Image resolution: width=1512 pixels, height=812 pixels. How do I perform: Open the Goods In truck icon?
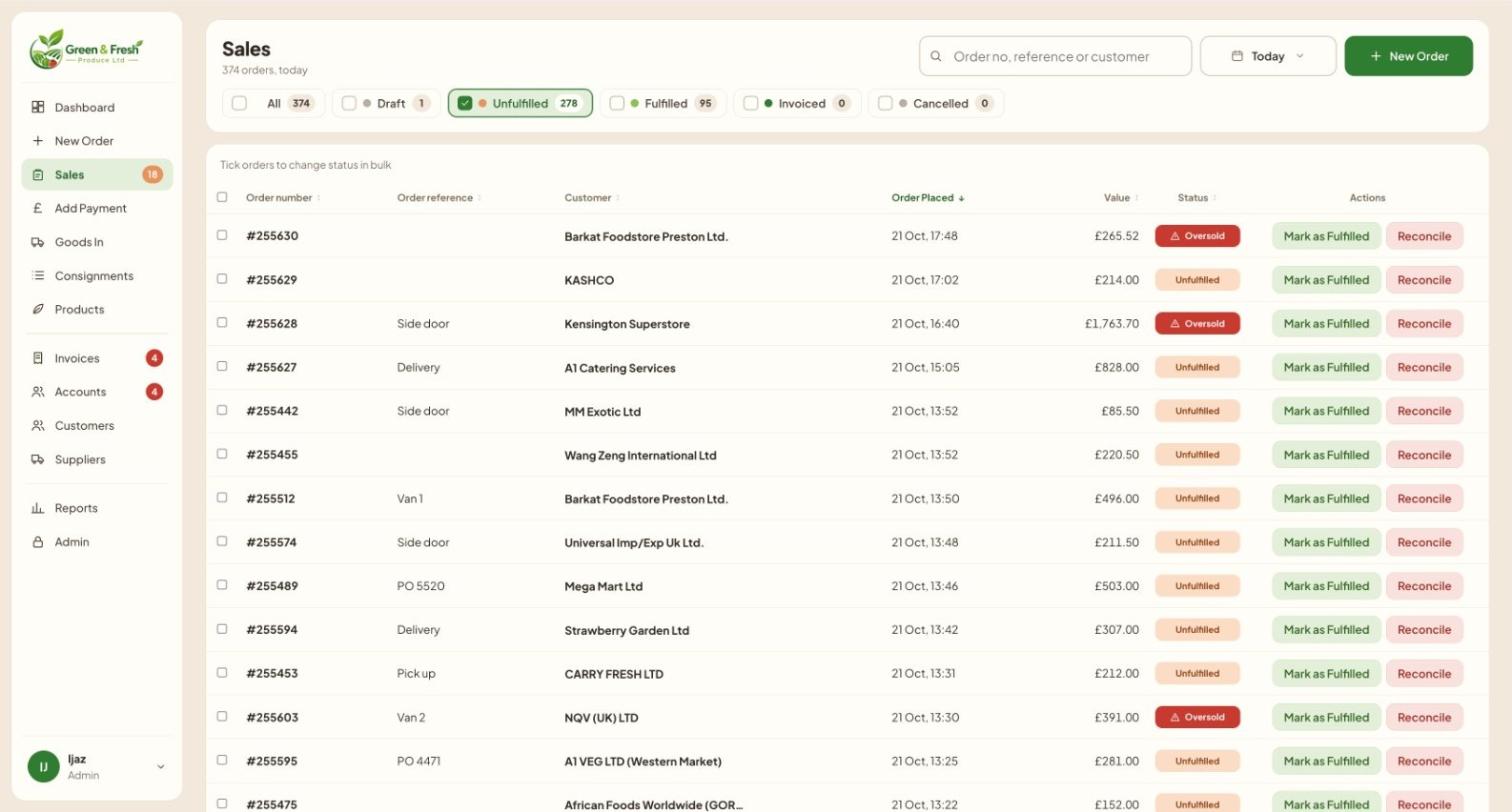click(38, 242)
